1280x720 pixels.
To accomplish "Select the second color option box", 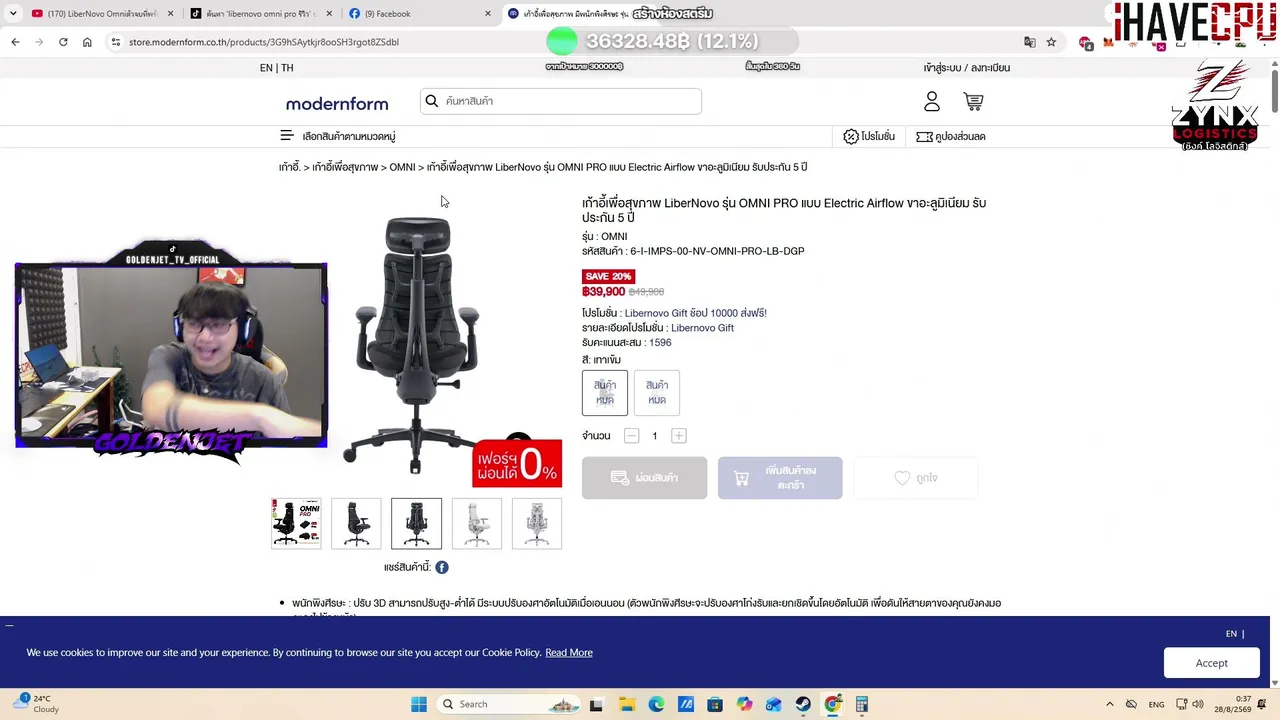I will click(x=657, y=392).
